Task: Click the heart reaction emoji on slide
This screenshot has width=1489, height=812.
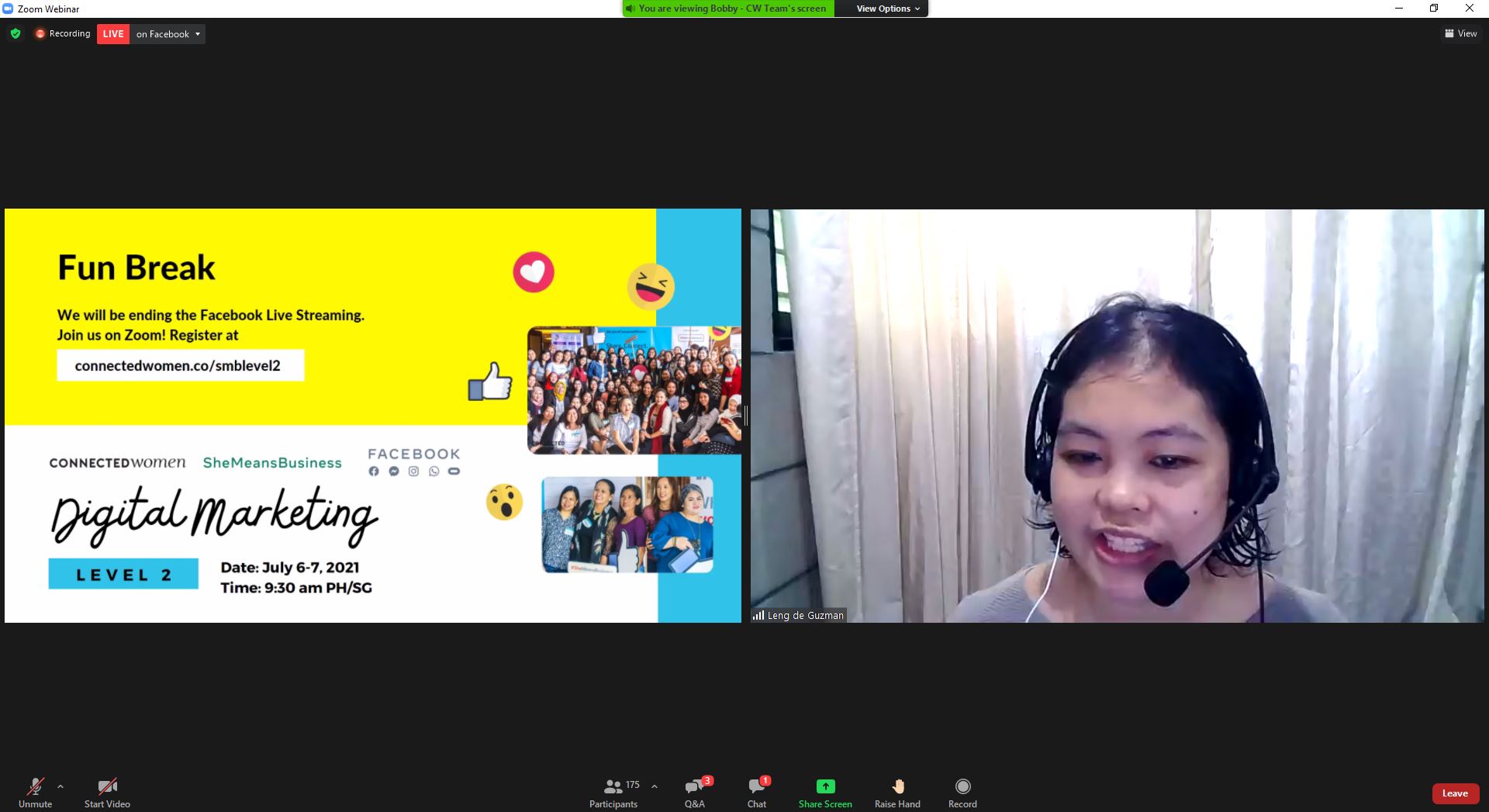Action: click(x=534, y=272)
